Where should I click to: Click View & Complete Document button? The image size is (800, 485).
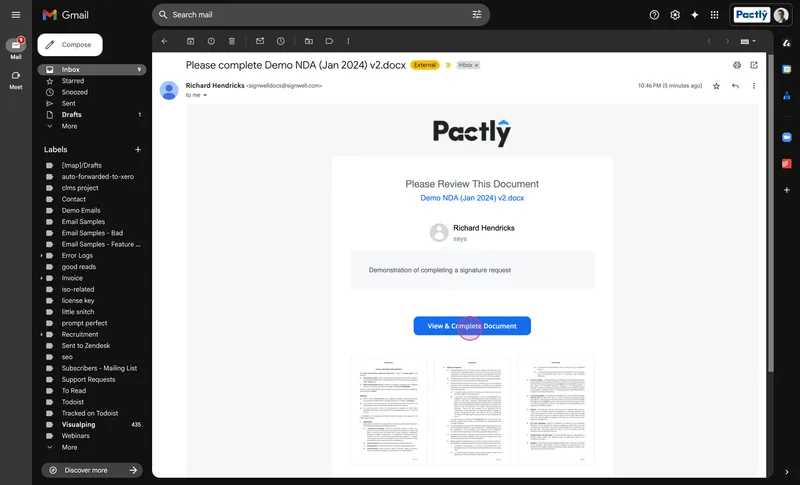point(472,326)
